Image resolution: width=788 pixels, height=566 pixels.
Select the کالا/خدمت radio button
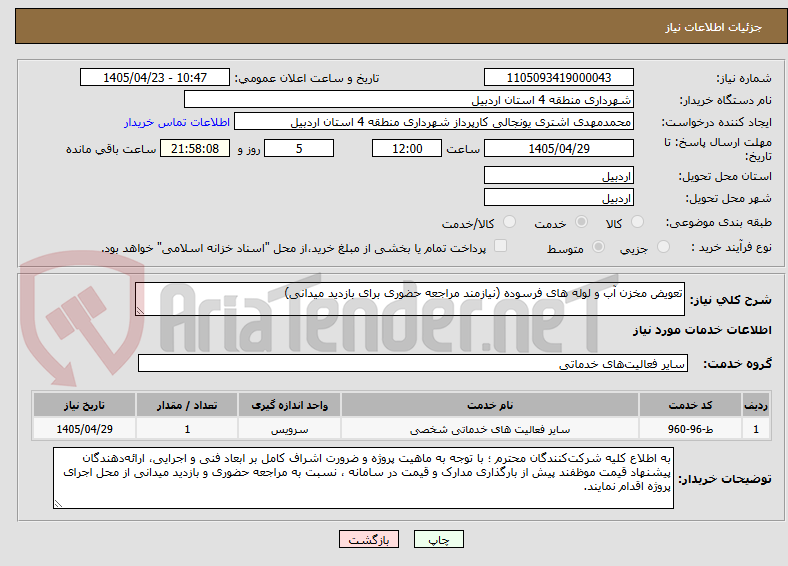pyautogui.click(x=510, y=222)
